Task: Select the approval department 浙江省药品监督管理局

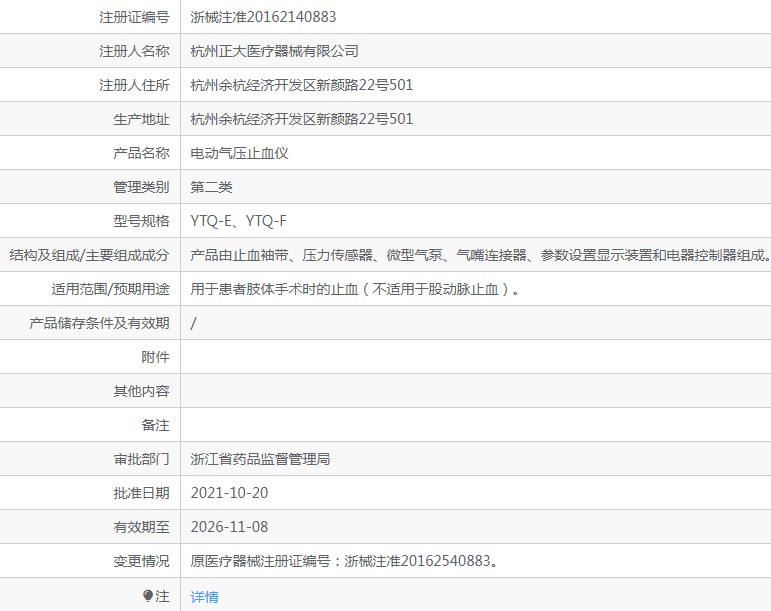Action: (x=260, y=459)
